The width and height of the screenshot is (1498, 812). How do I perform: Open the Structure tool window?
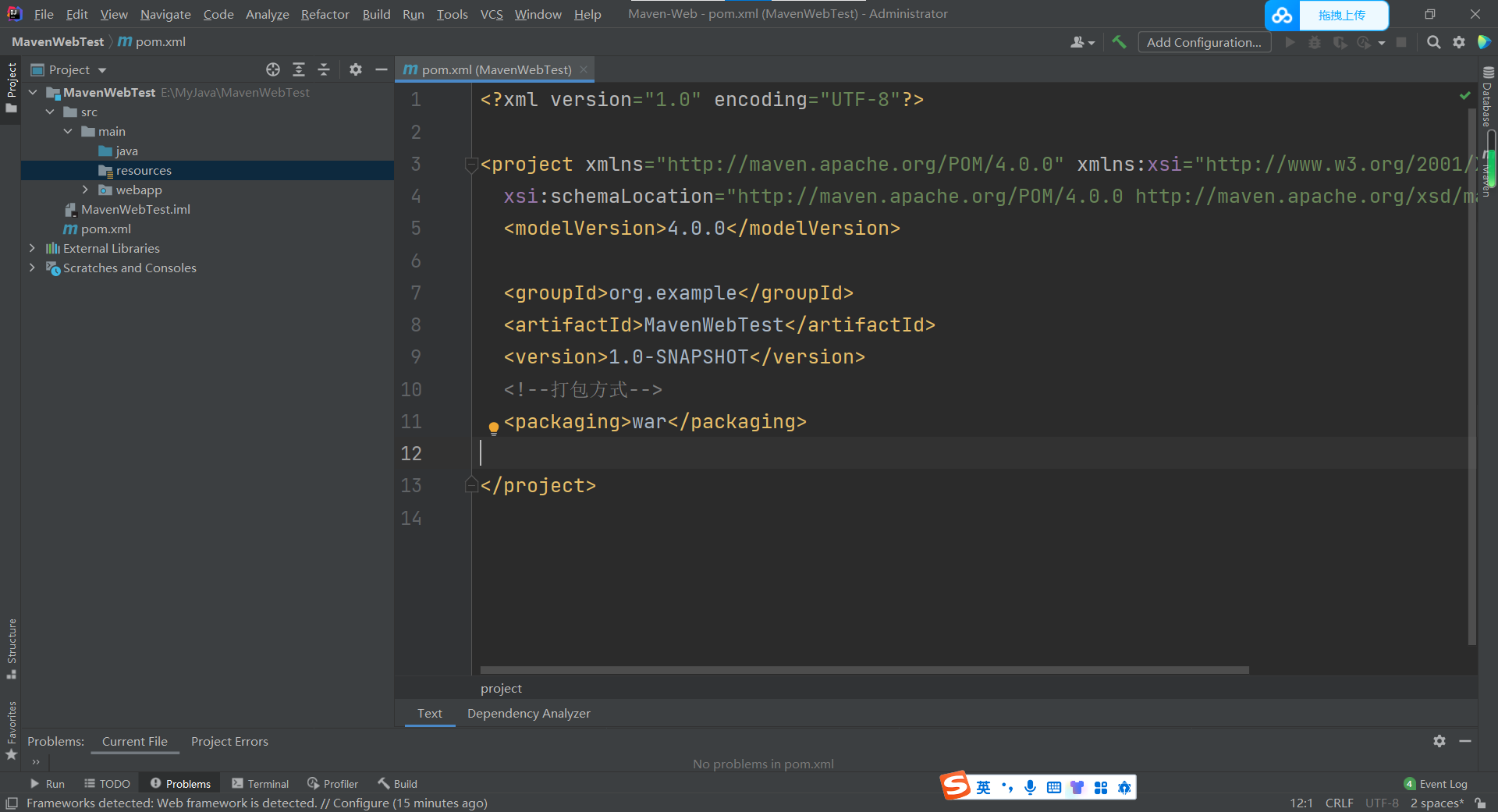click(11, 647)
